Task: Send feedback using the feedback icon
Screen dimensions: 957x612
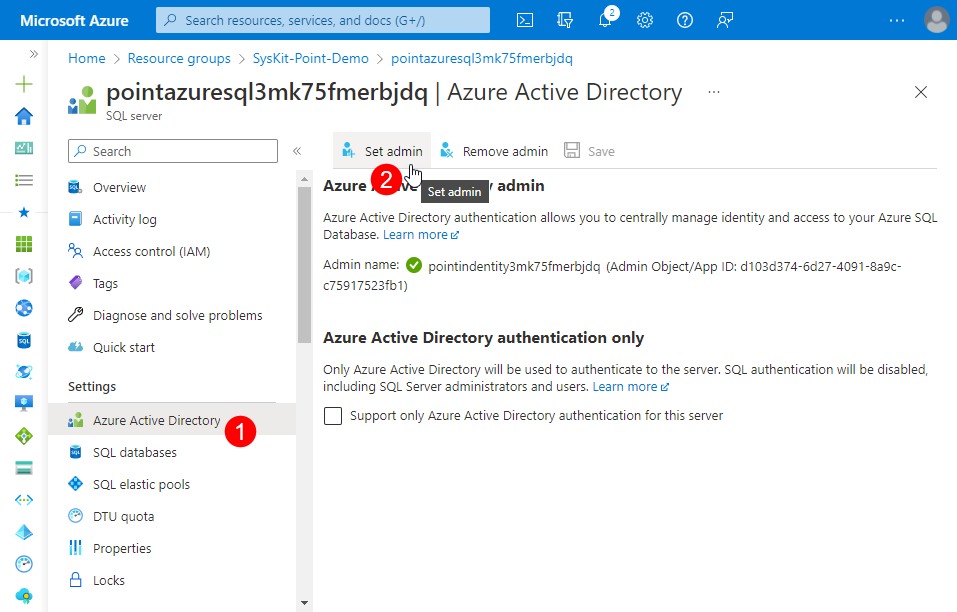Action: coord(724,19)
